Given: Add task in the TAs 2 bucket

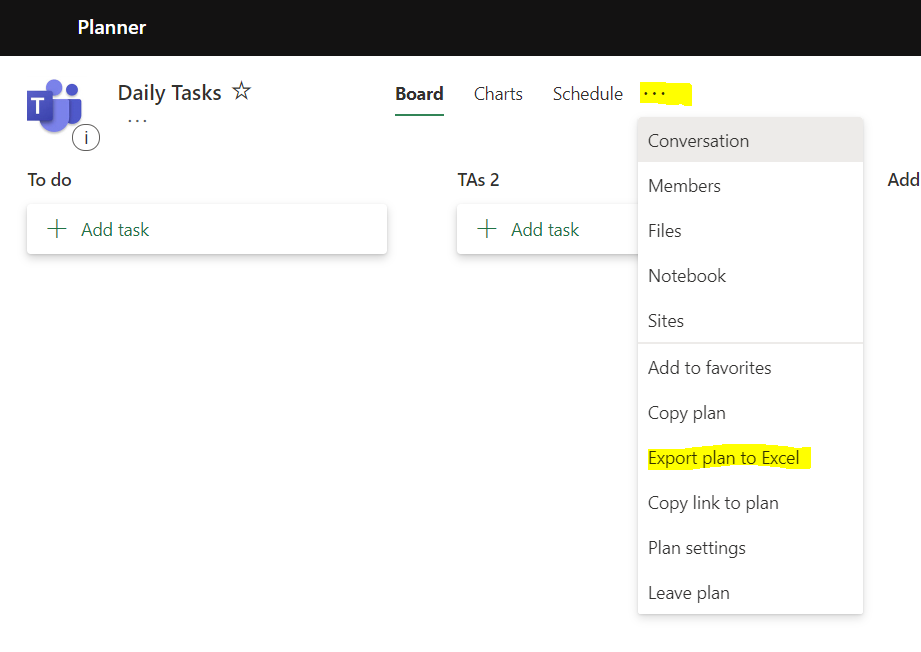Looking at the screenshot, I should (547, 229).
